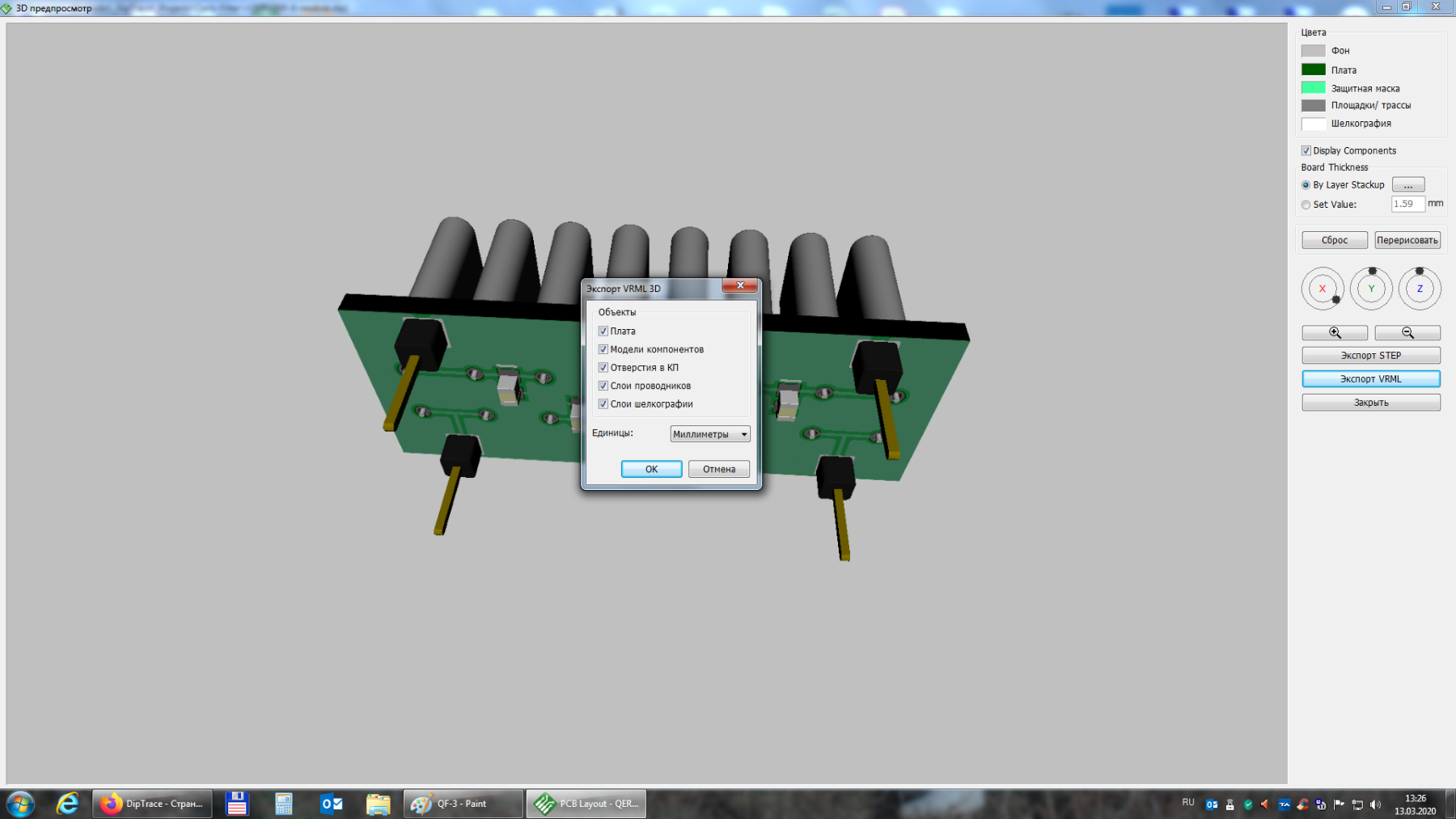Change the Защитная маска color swatch
The image size is (1456, 819).
(1313, 88)
